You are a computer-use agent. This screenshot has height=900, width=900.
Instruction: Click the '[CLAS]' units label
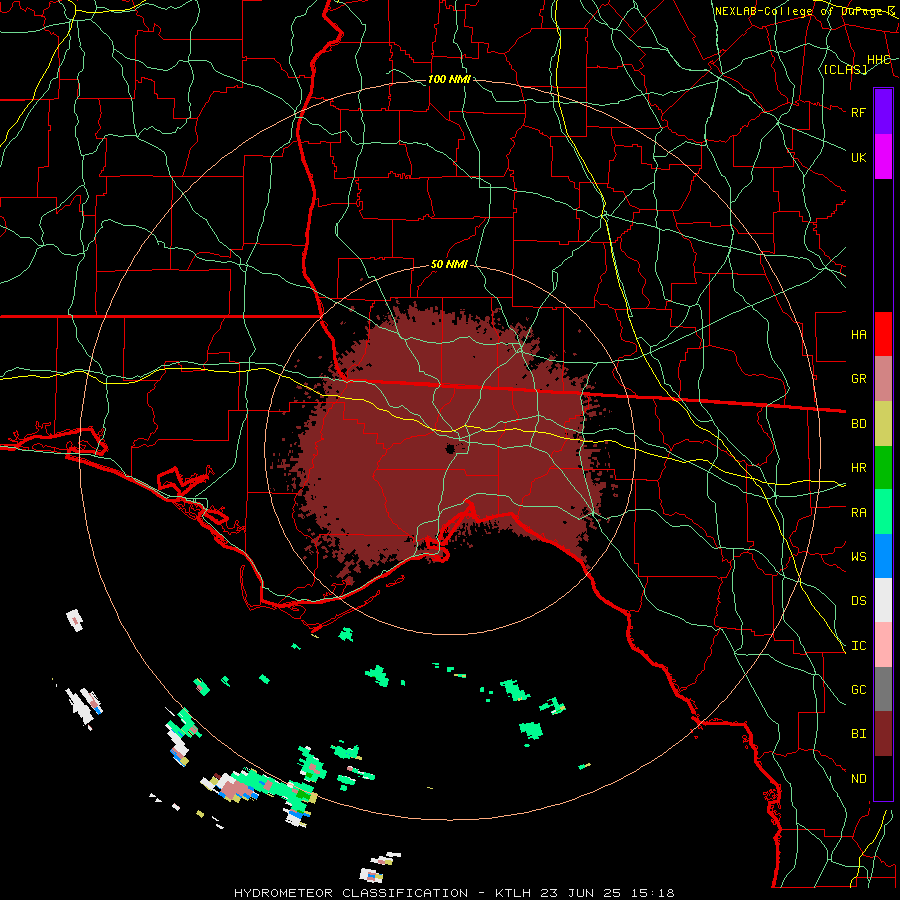coord(845,69)
